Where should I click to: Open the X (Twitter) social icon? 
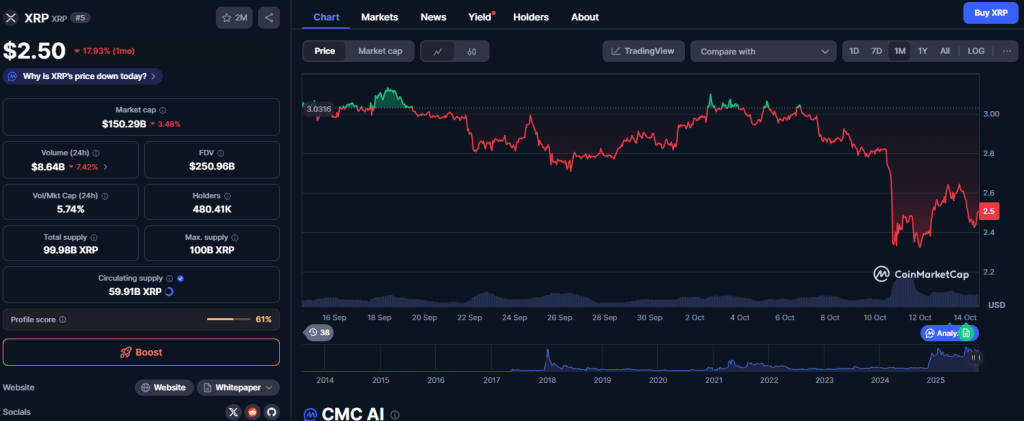coord(234,411)
